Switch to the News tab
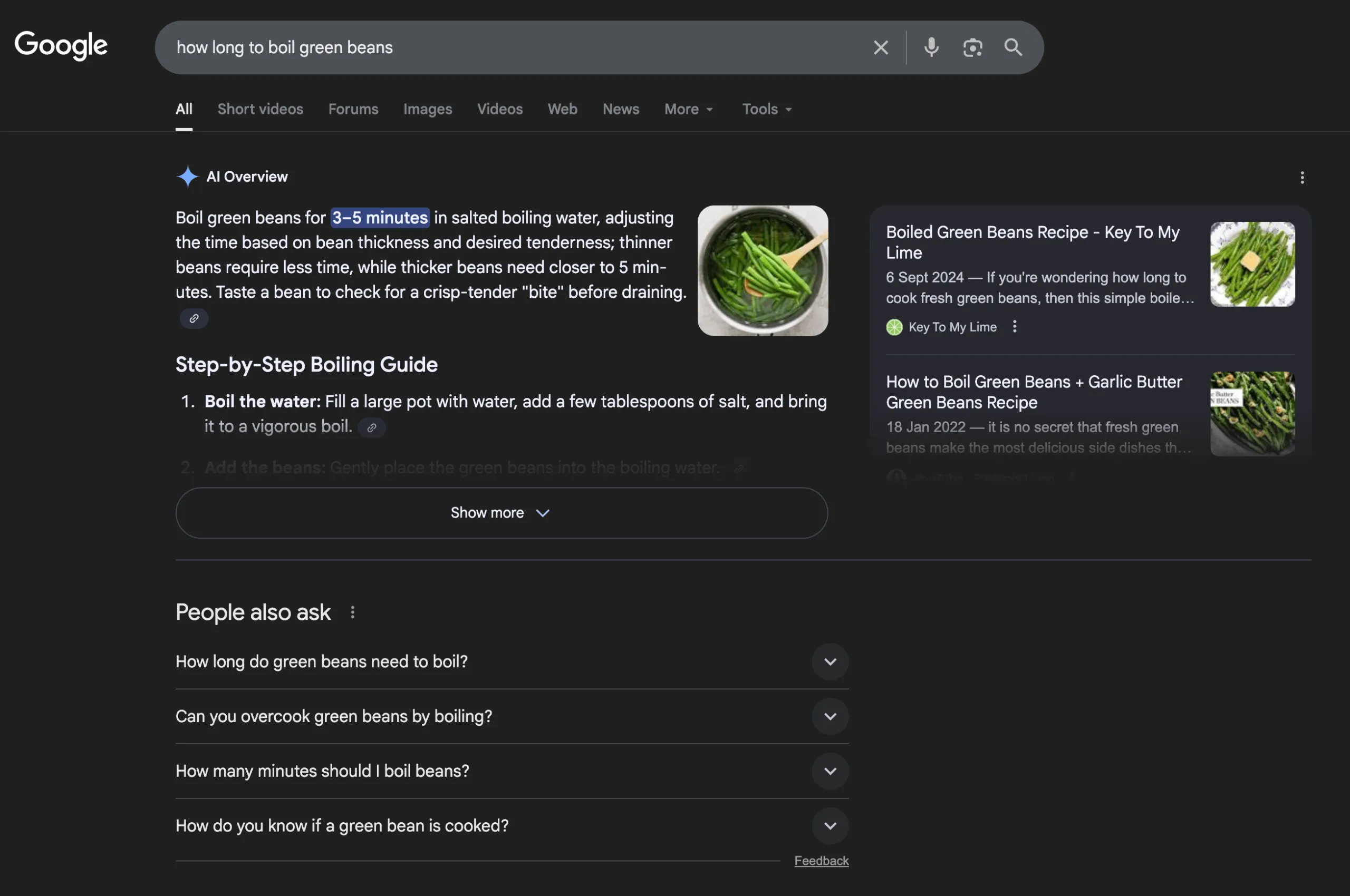1350x896 pixels. click(621, 109)
